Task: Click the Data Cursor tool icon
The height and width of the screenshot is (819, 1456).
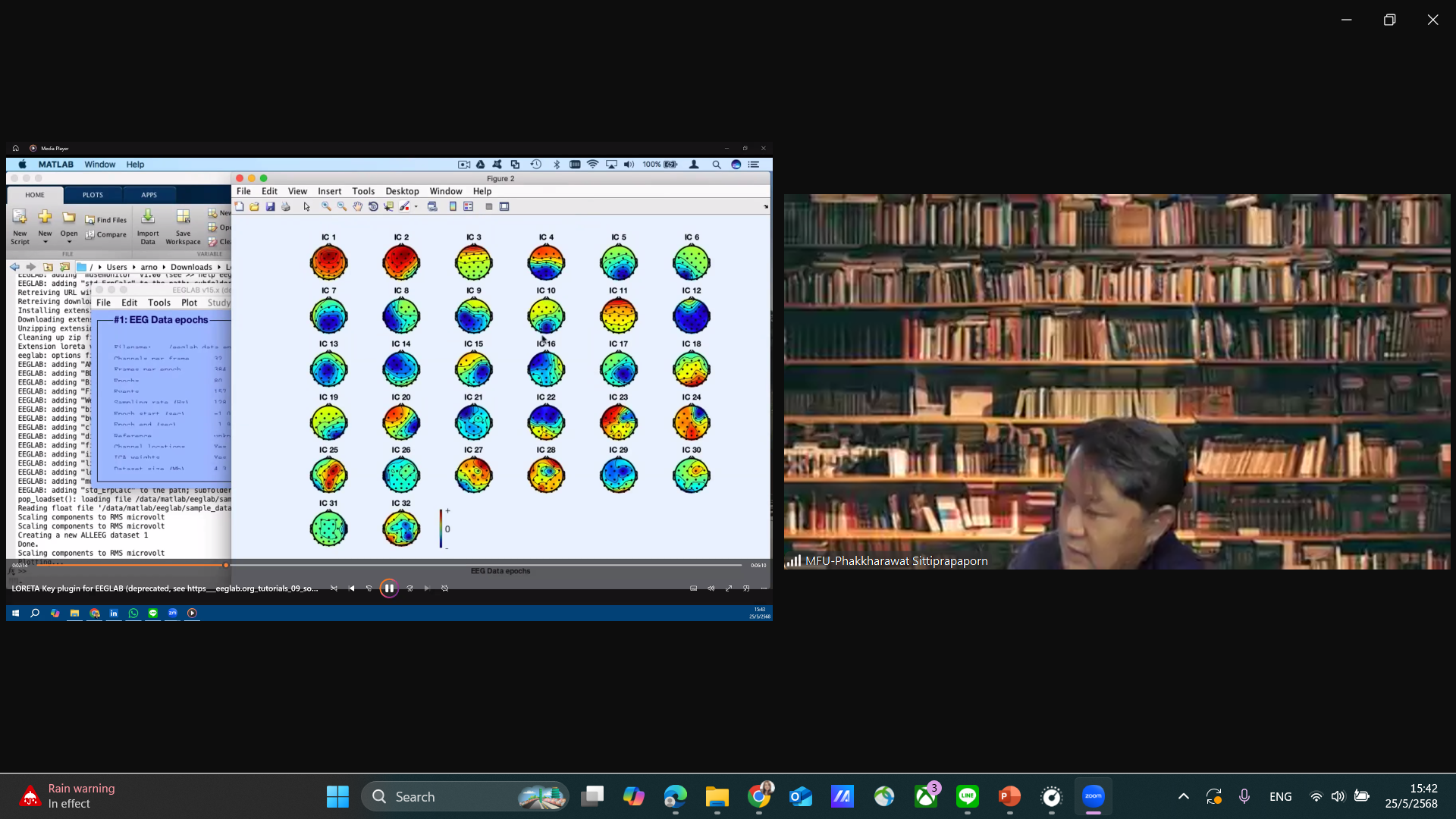Action: coord(389,206)
